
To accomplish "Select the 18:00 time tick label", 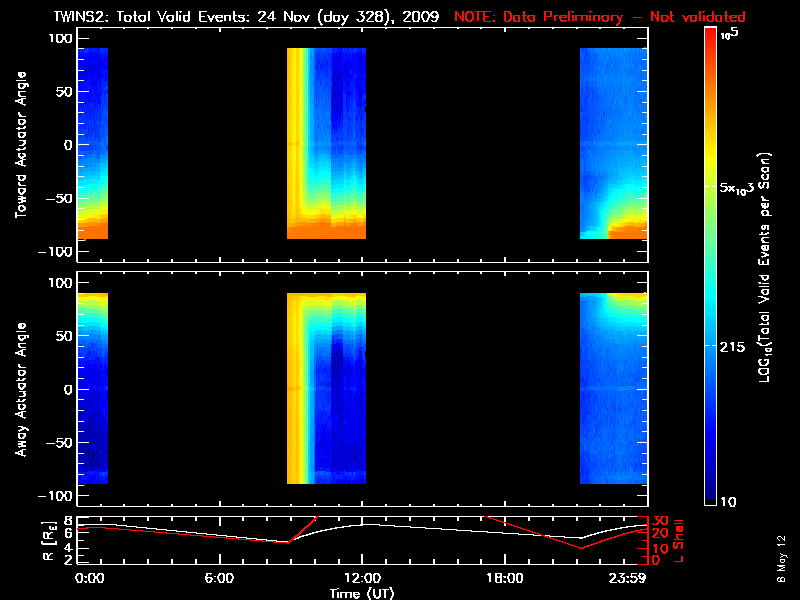I will (503, 579).
